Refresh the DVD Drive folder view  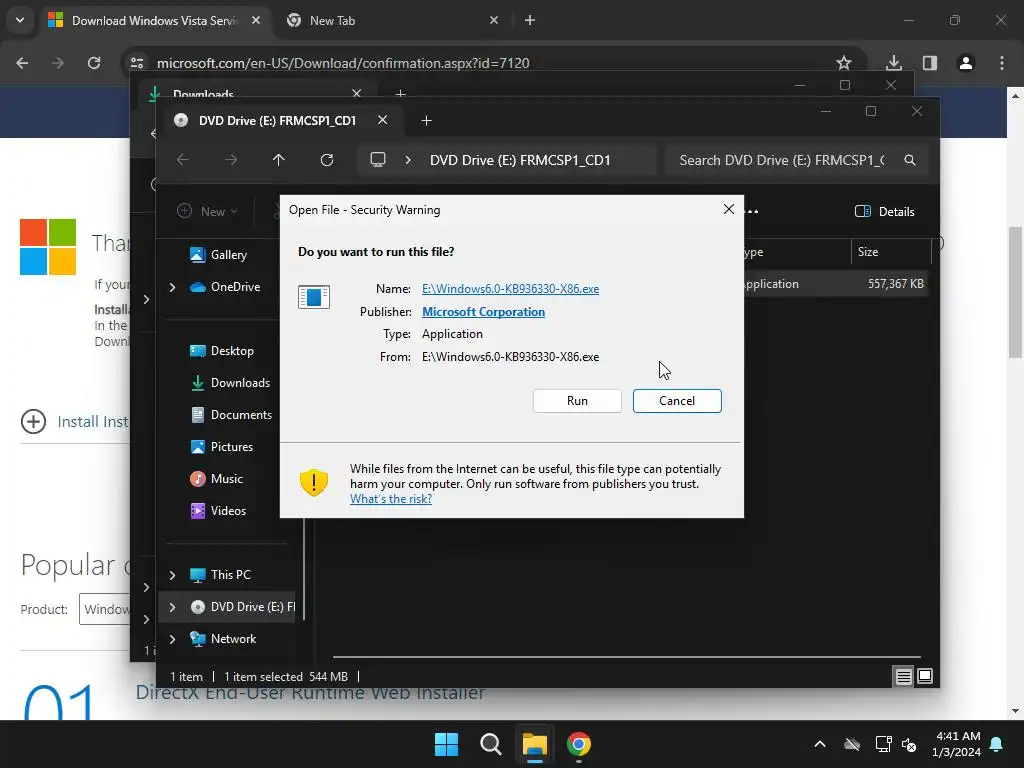[x=327, y=160]
